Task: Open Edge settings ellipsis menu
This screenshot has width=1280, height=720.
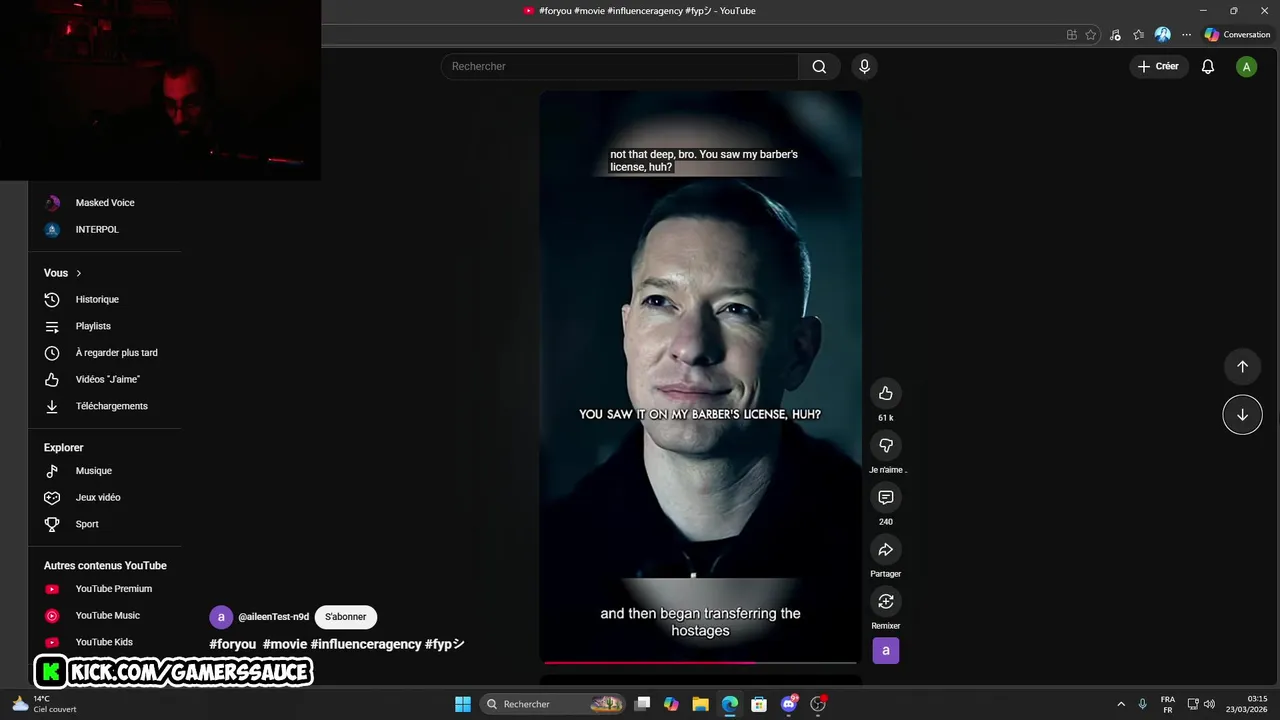Action: (x=1186, y=34)
